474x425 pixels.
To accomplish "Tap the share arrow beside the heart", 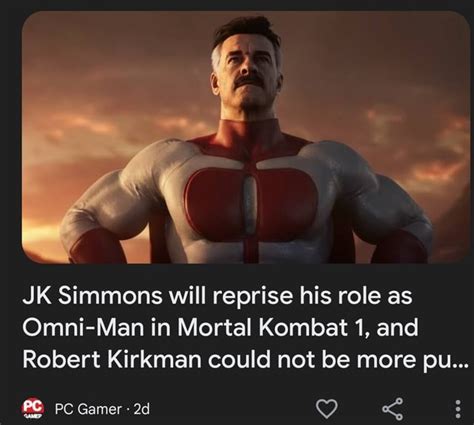I will 393,409.
